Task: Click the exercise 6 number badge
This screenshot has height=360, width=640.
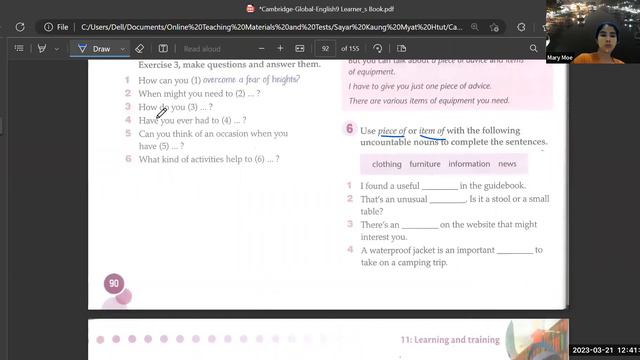Action: click(349, 129)
